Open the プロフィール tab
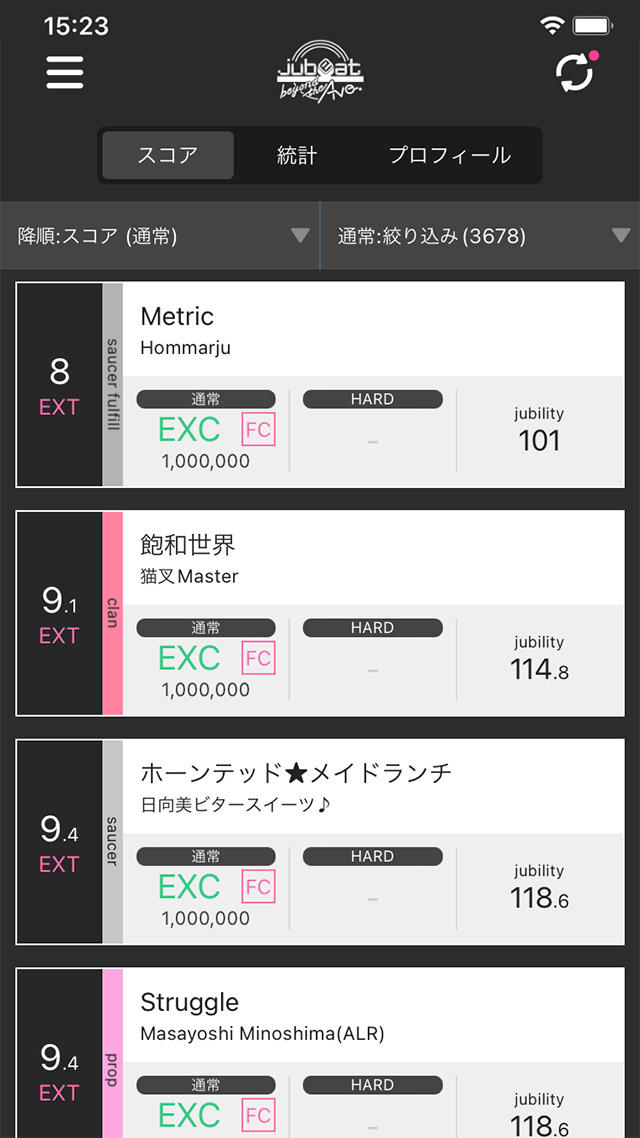Image resolution: width=640 pixels, height=1138 pixels. pyautogui.click(x=450, y=156)
